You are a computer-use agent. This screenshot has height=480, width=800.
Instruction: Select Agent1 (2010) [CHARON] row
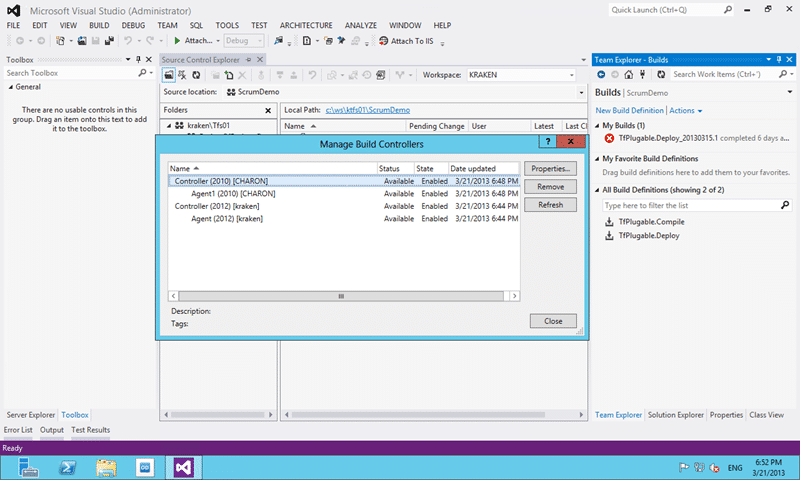344,194
